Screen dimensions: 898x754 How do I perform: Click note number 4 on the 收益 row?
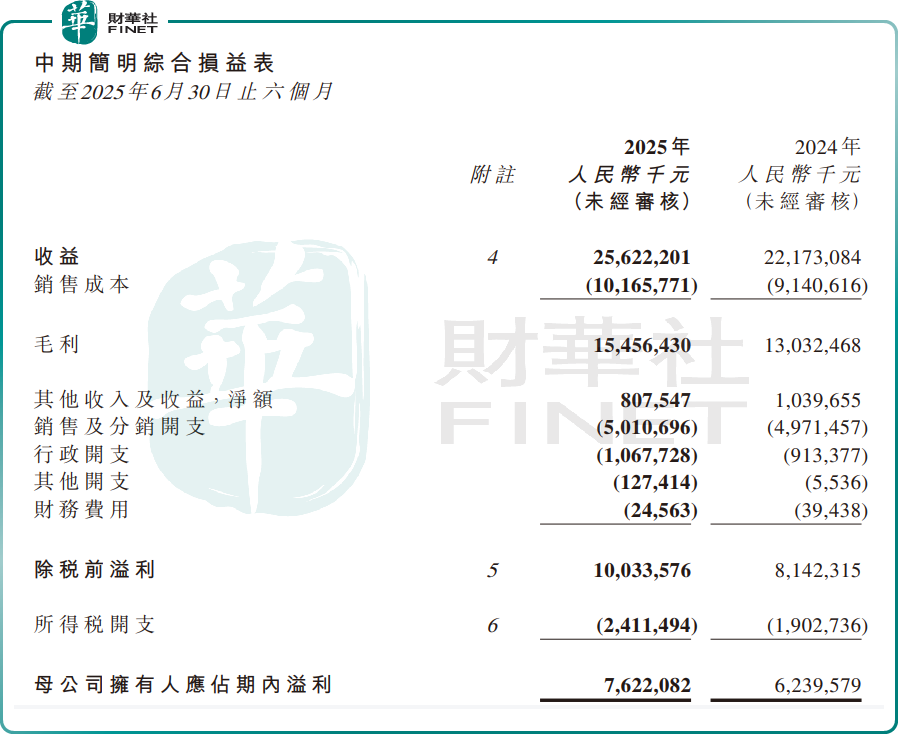click(493, 258)
